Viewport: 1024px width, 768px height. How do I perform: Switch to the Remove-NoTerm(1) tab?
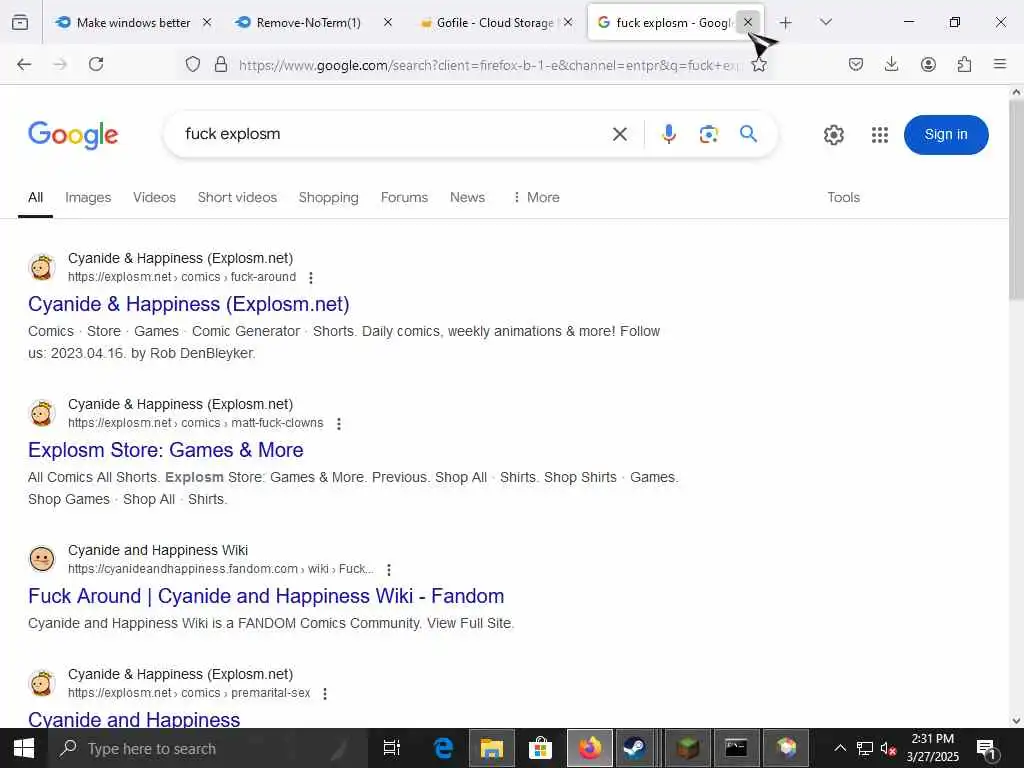coord(308,23)
